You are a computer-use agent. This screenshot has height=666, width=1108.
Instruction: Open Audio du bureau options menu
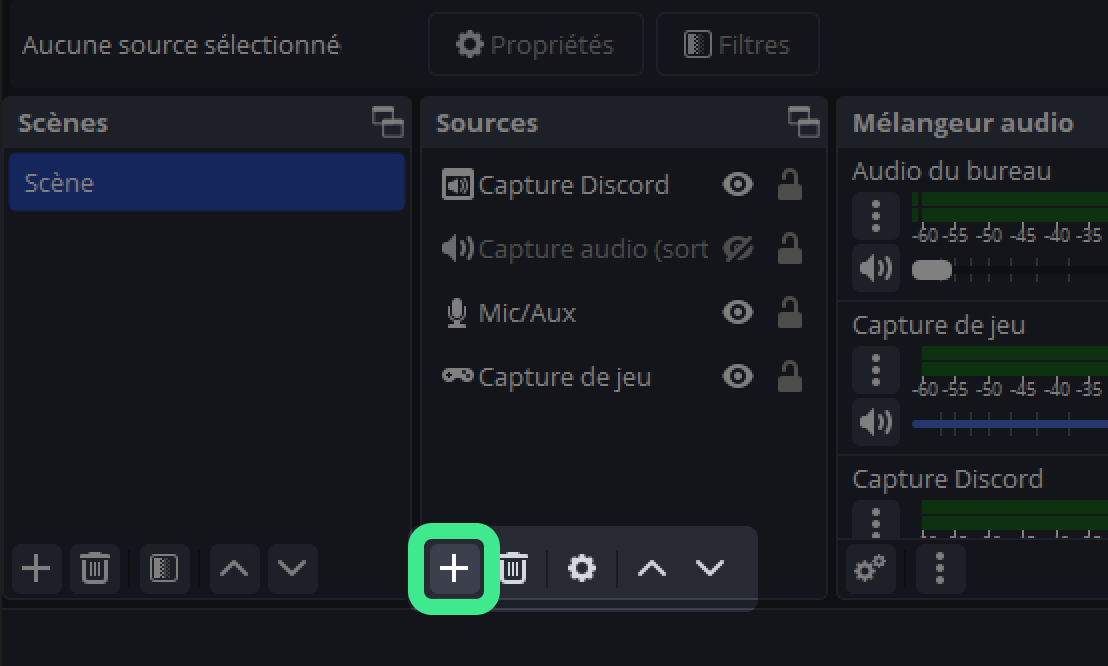point(876,216)
